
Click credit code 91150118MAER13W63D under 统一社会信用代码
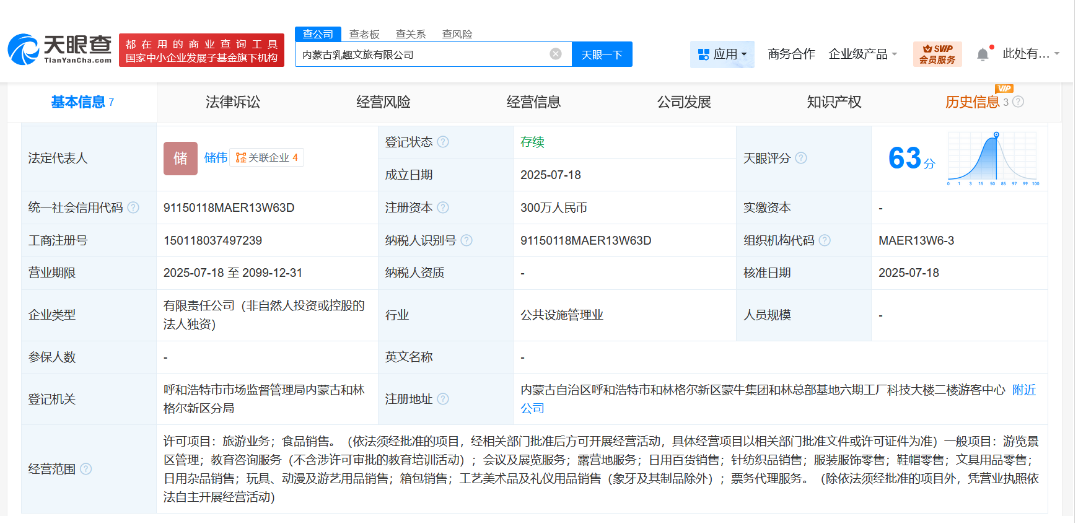point(229,208)
